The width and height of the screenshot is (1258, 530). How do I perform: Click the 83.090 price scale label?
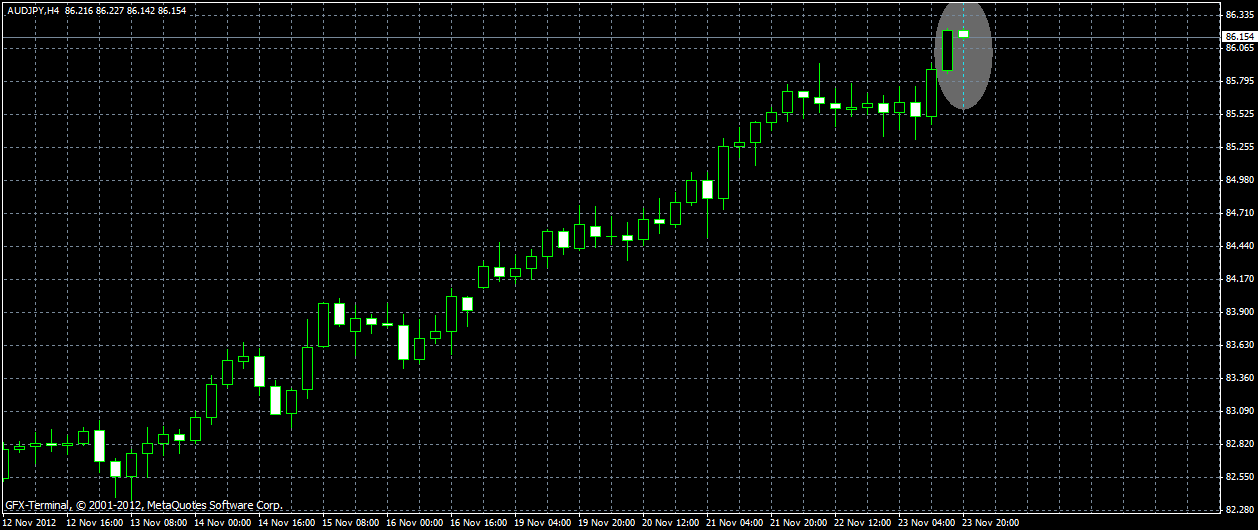(1238, 411)
